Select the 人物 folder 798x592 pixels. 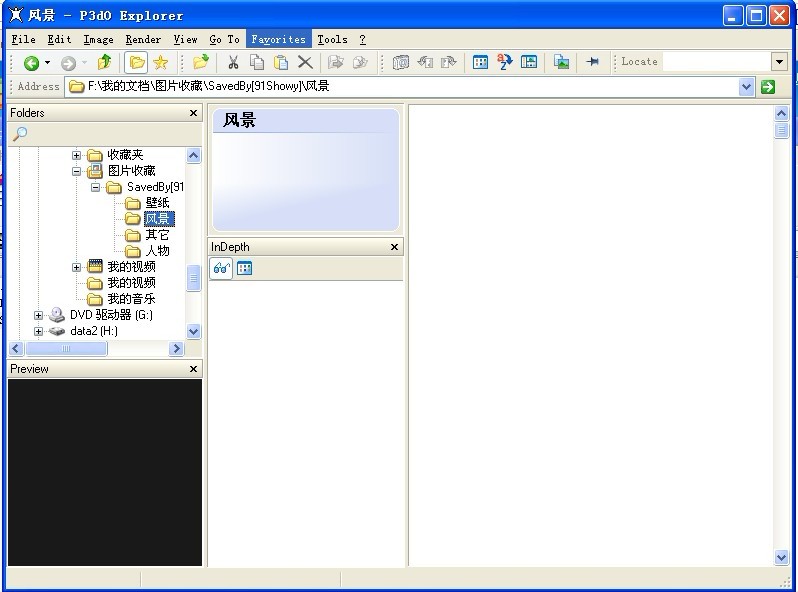pyautogui.click(x=157, y=250)
